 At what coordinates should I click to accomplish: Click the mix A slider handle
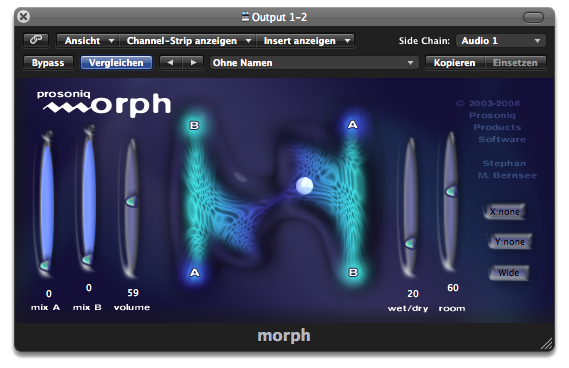[x=45, y=266]
